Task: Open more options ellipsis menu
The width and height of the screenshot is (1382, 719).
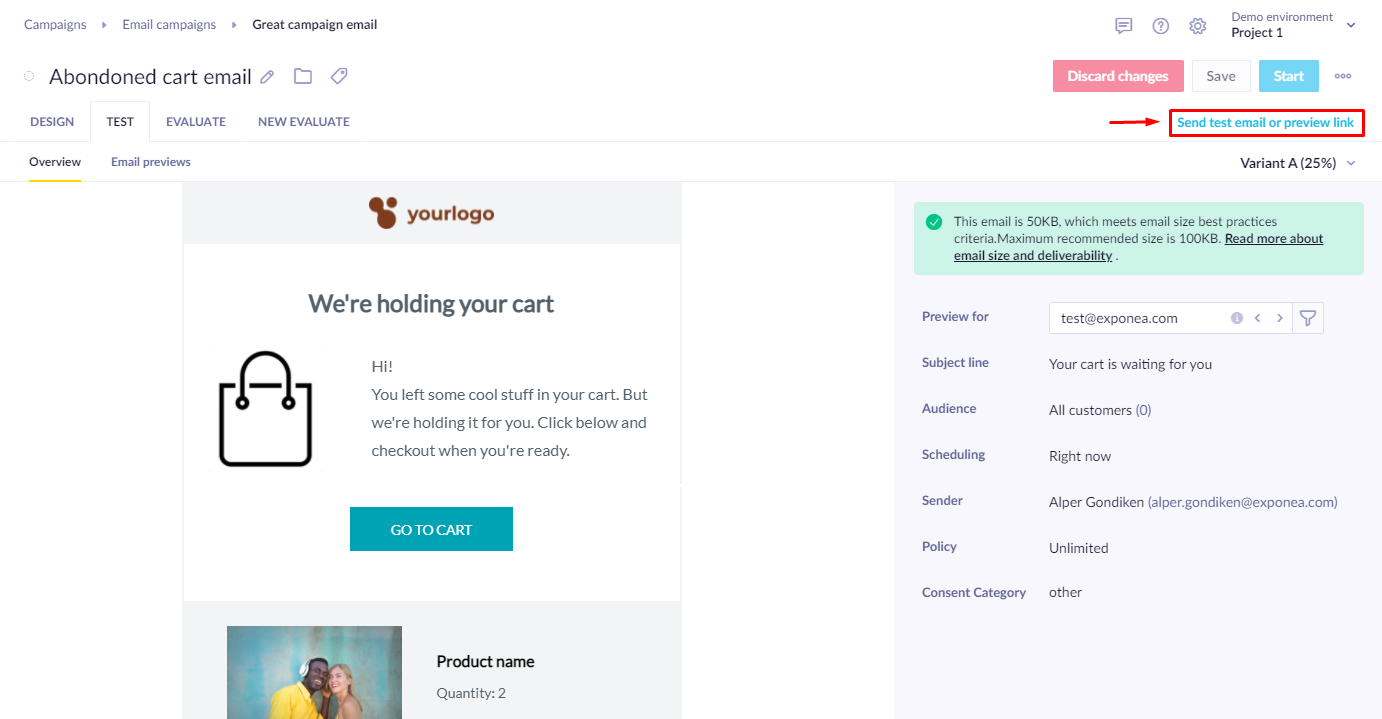Action: click(x=1343, y=76)
